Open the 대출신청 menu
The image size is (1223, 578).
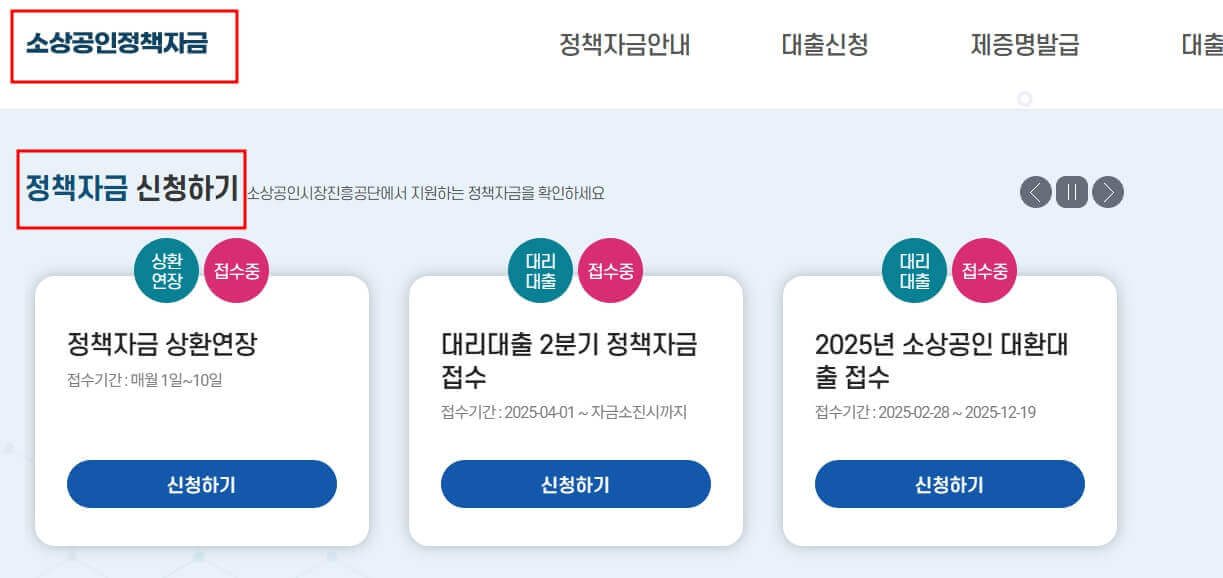tap(825, 44)
